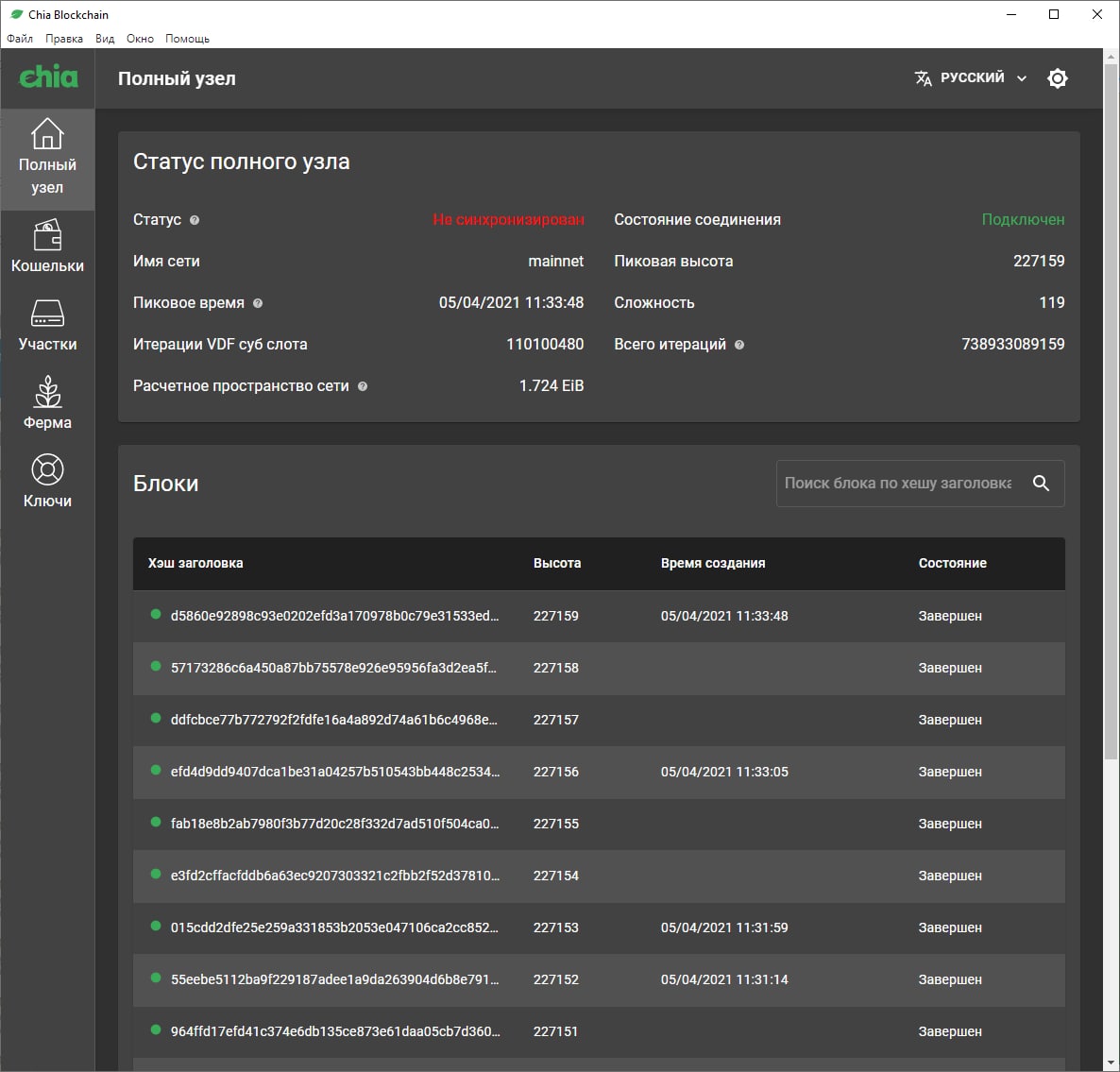Click the scrollbar down arrow
1120x1072 pixels.
point(1111,1063)
